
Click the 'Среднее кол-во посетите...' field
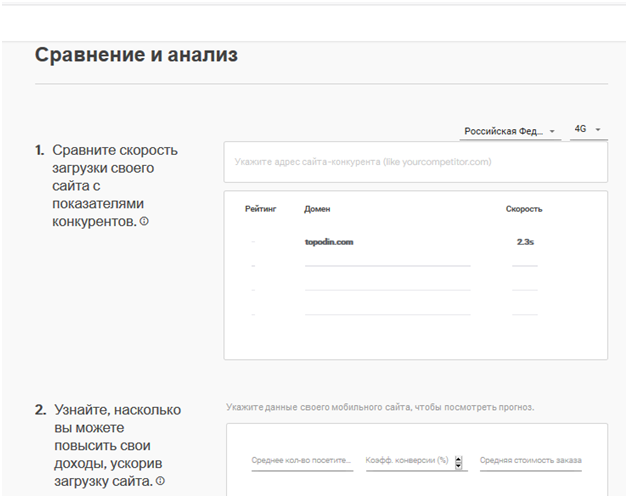[302, 461]
